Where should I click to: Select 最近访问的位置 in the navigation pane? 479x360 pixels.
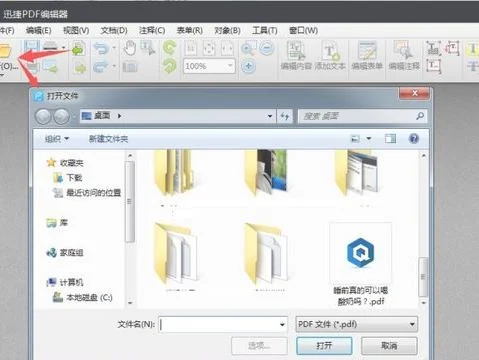click(x=87, y=193)
